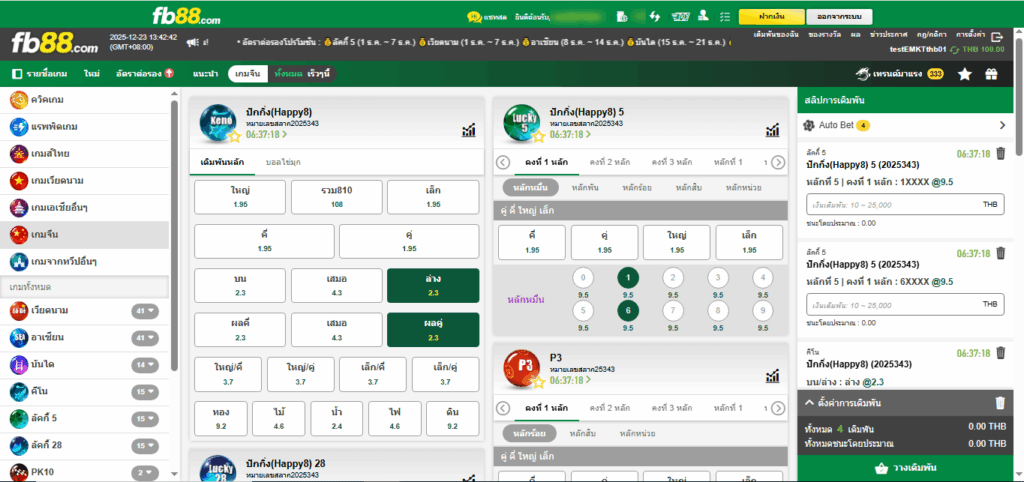Open เกมเวียดนาม category in sidebar
1024x482 pixels.
pos(84,180)
